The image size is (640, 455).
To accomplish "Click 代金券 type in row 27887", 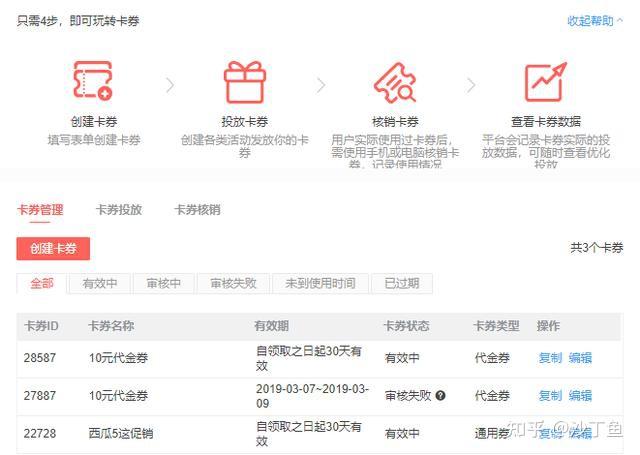I will click(492, 395).
